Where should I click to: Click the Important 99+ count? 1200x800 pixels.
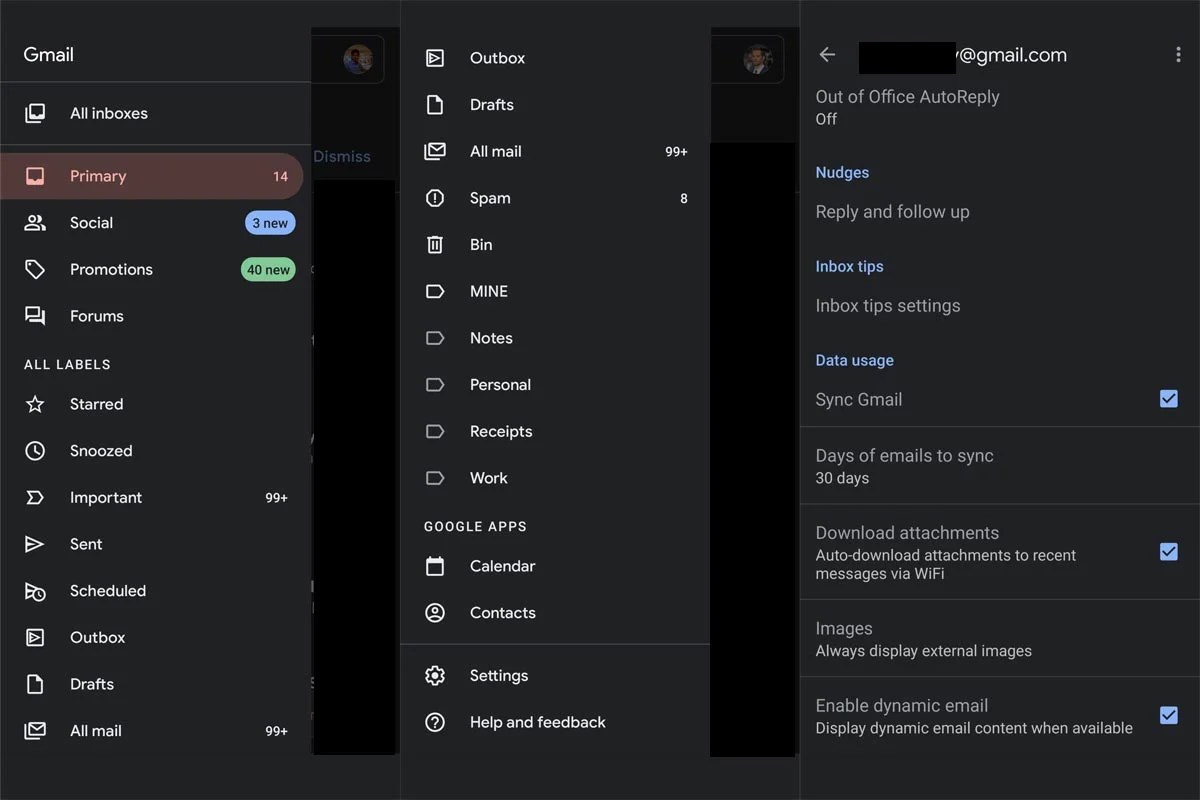(x=276, y=497)
